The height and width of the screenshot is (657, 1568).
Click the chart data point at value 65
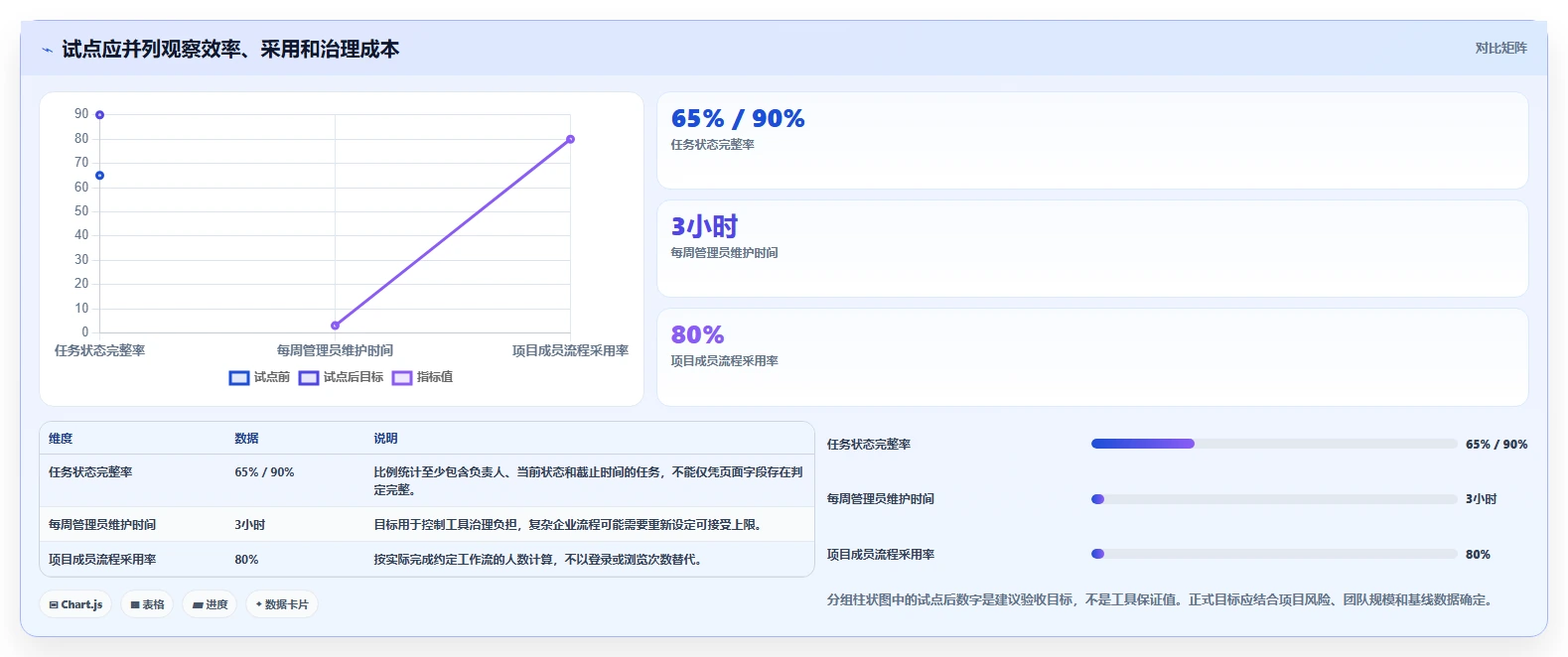click(99, 176)
